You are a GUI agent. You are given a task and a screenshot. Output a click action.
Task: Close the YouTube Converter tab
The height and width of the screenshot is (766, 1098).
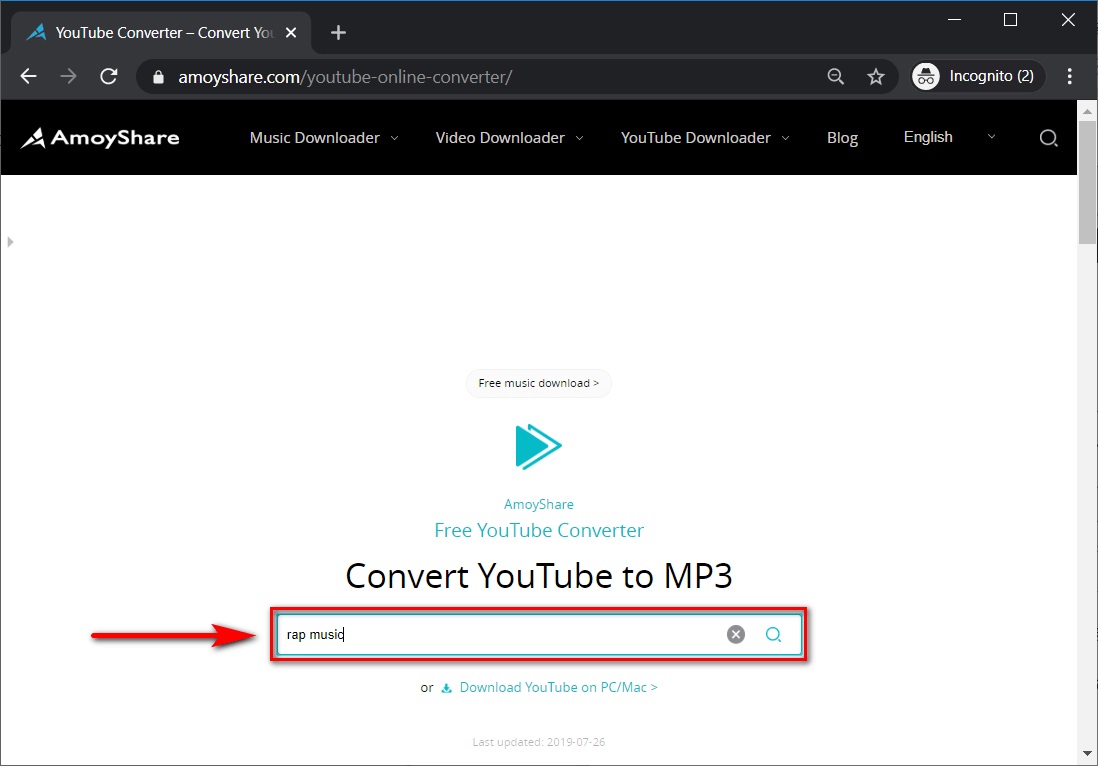pyautogui.click(x=291, y=32)
